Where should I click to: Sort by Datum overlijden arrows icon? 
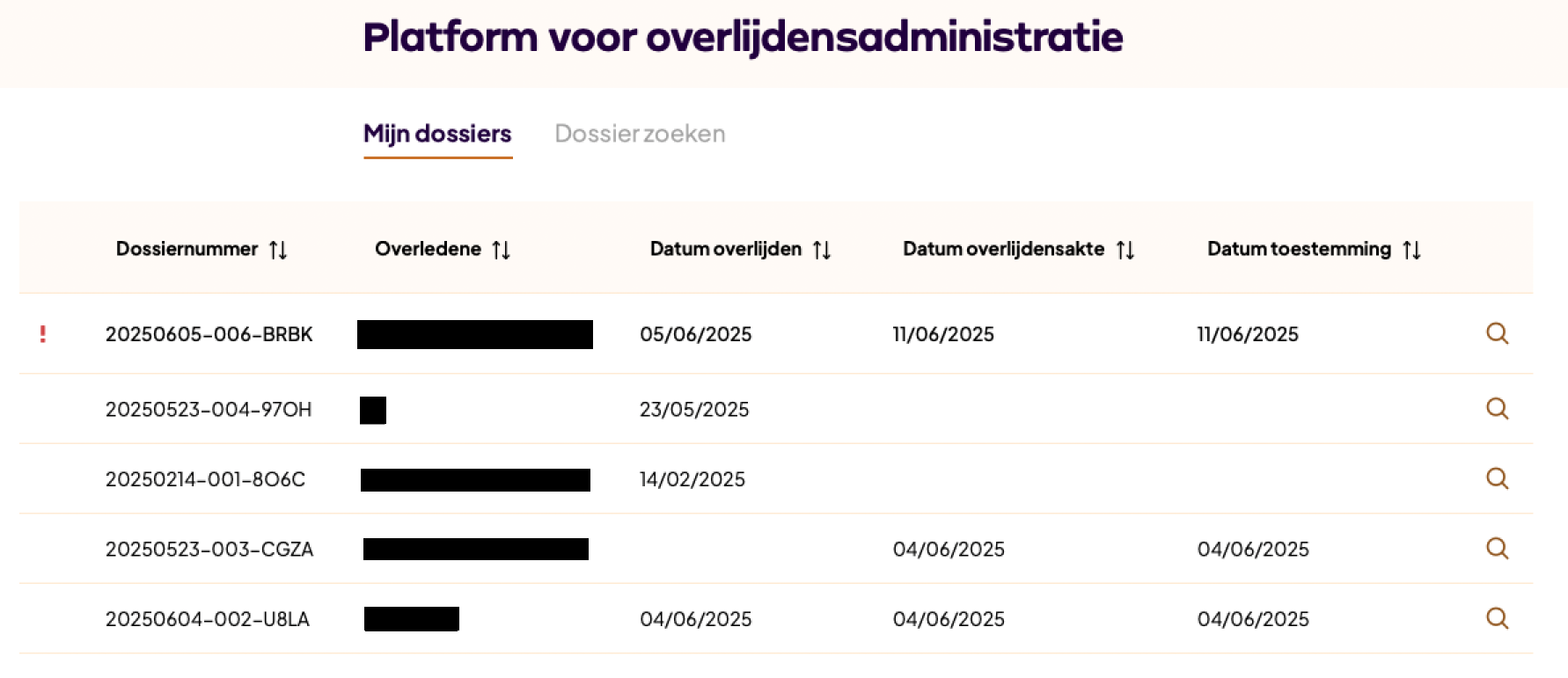822,250
